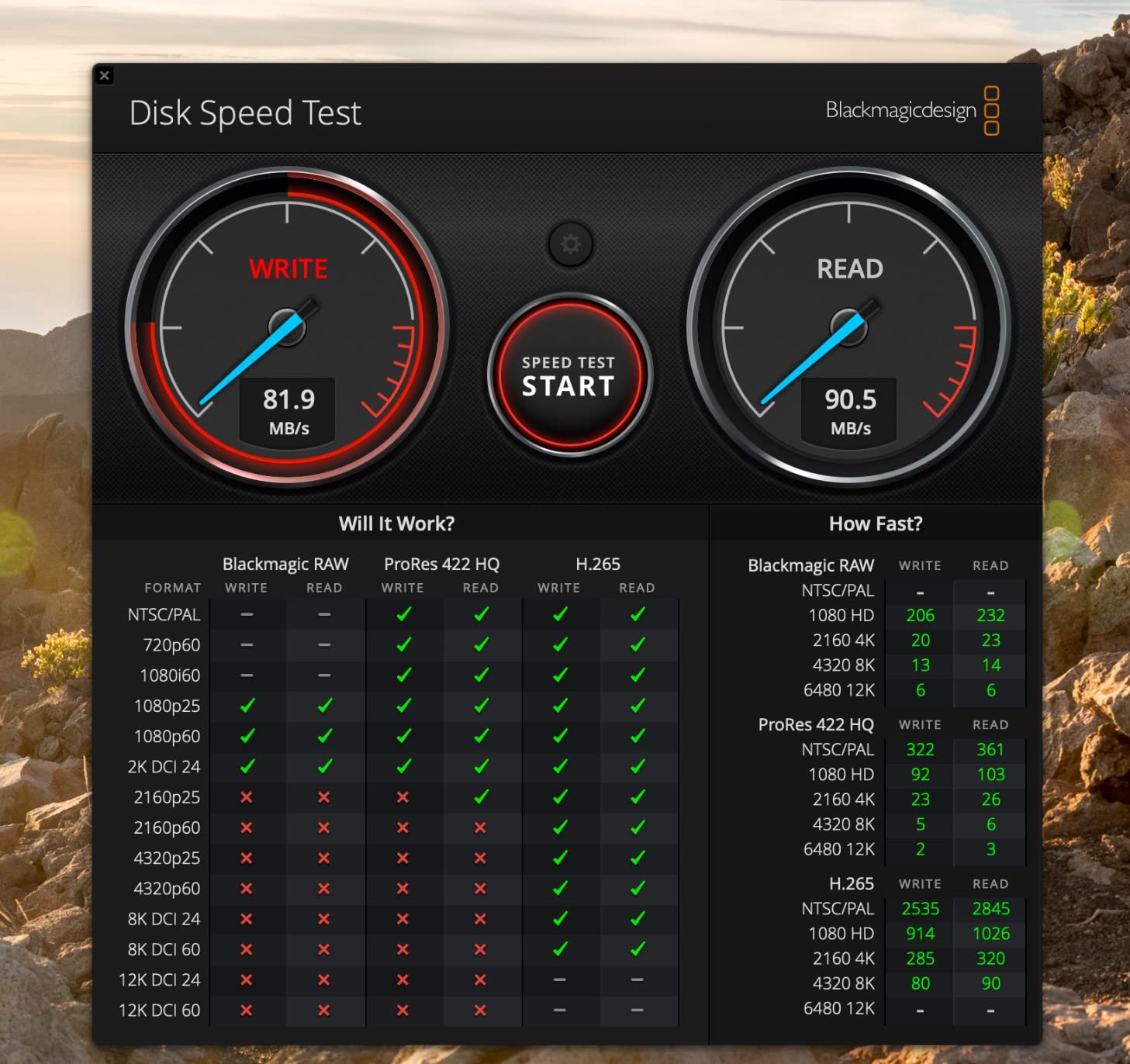Click the 2160p60 ProRes 422 HQ read cross

[x=481, y=827]
